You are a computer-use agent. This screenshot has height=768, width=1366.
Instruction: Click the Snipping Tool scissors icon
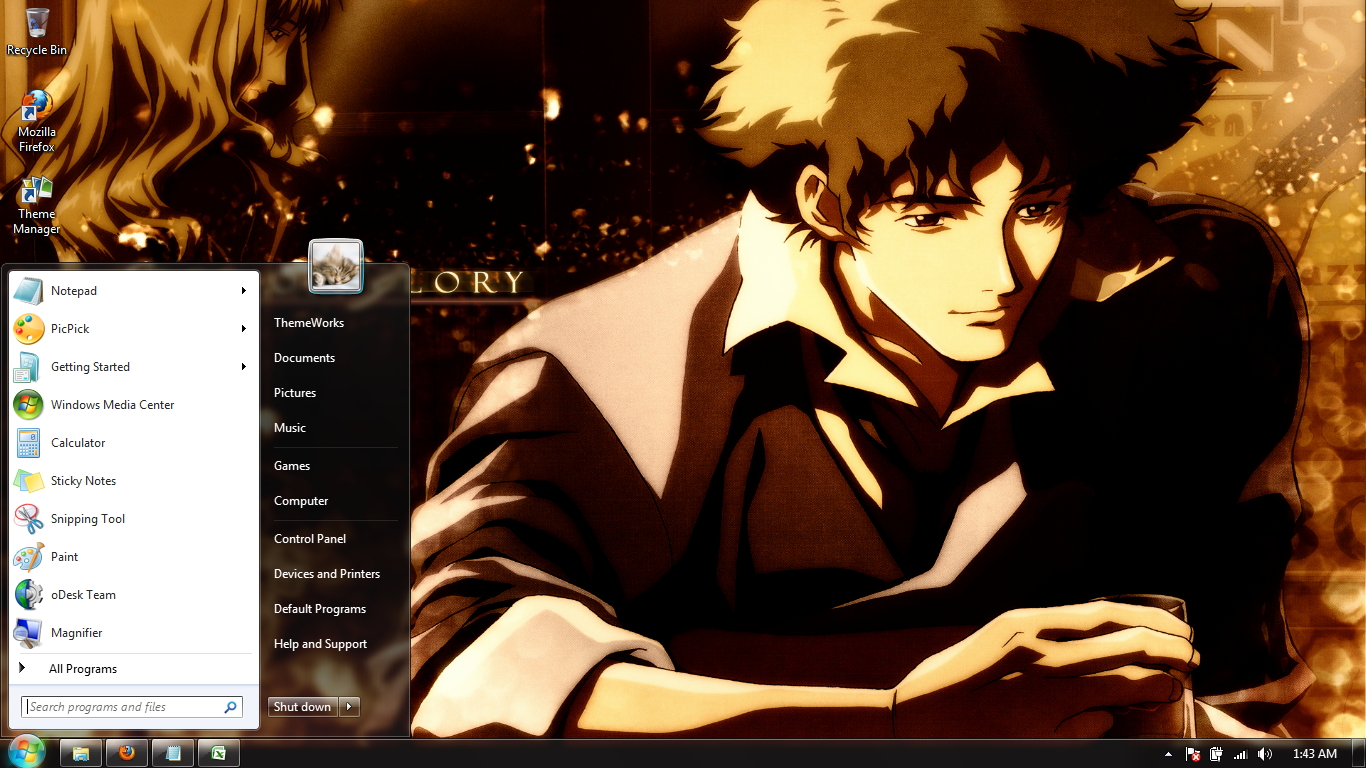[28, 519]
